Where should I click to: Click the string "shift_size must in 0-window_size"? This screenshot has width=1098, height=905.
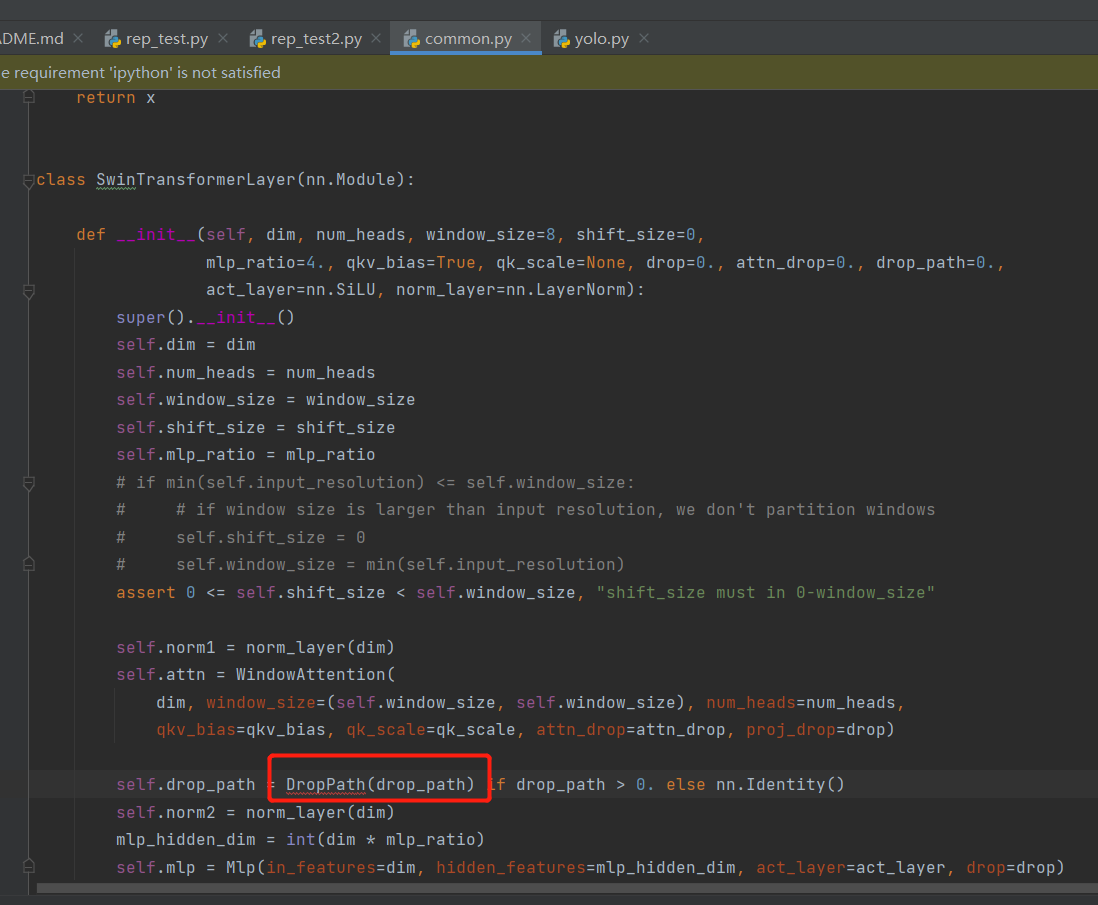click(x=765, y=593)
